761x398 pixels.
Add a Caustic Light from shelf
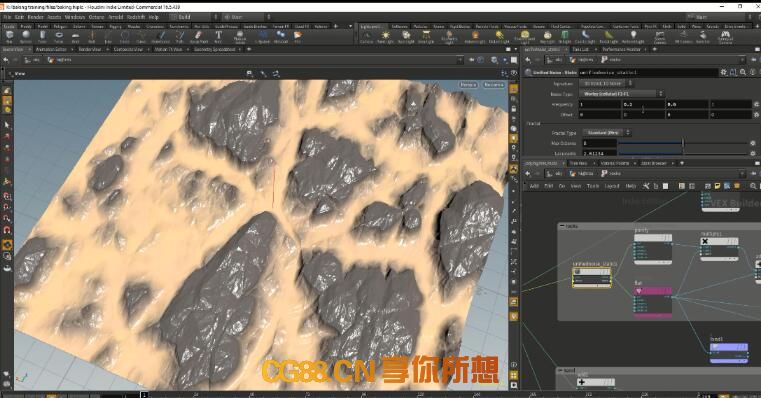[x=586, y=36]
